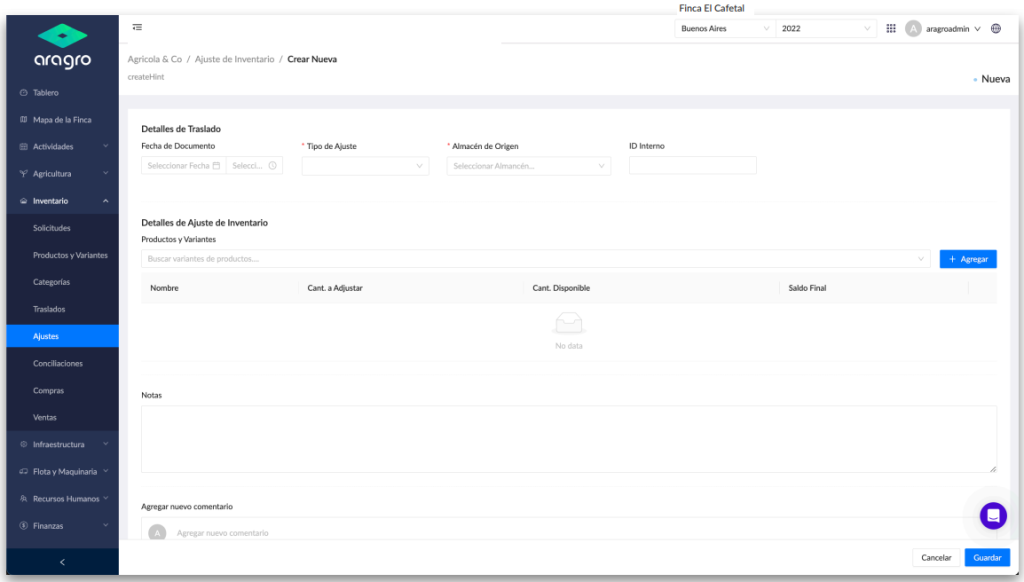1024x582 pixels.
Task: Follow the Ajuste de Inventario breadcrumb
Action: coord(234,59)
